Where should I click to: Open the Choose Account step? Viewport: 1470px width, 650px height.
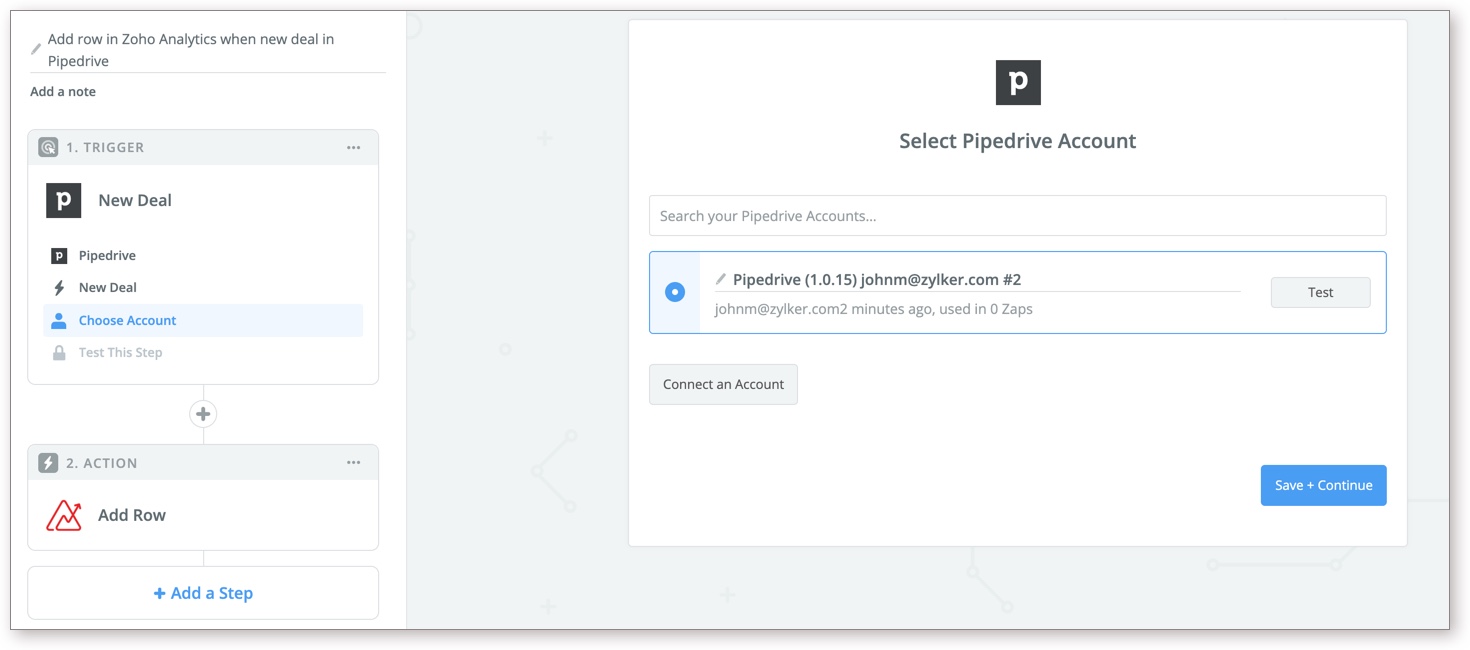[x=127, y=321]
